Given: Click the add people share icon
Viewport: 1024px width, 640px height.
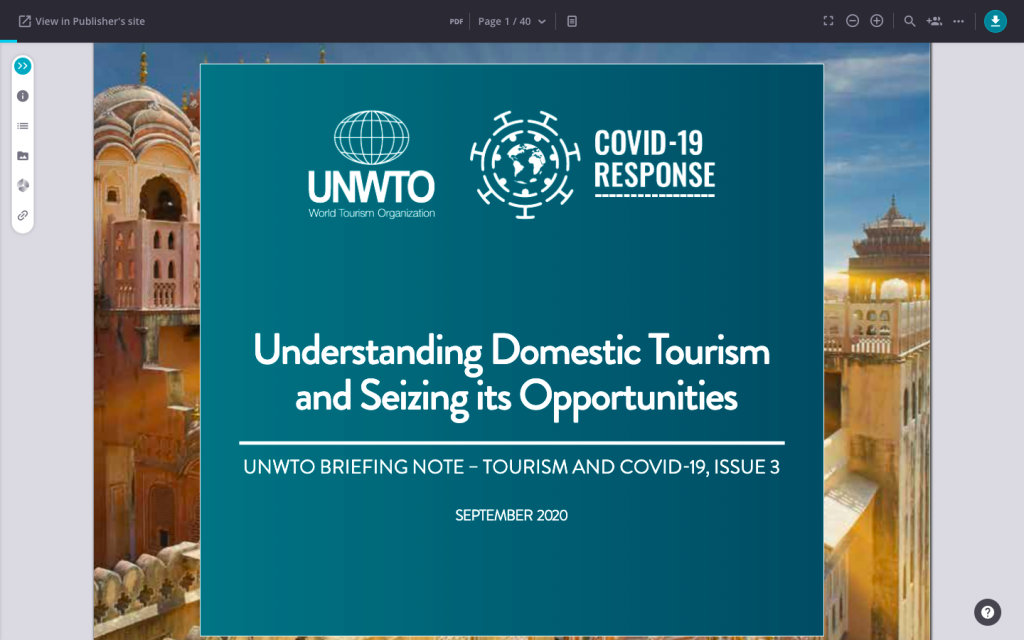Looking at the screenshot, I should tap(934, 21).
